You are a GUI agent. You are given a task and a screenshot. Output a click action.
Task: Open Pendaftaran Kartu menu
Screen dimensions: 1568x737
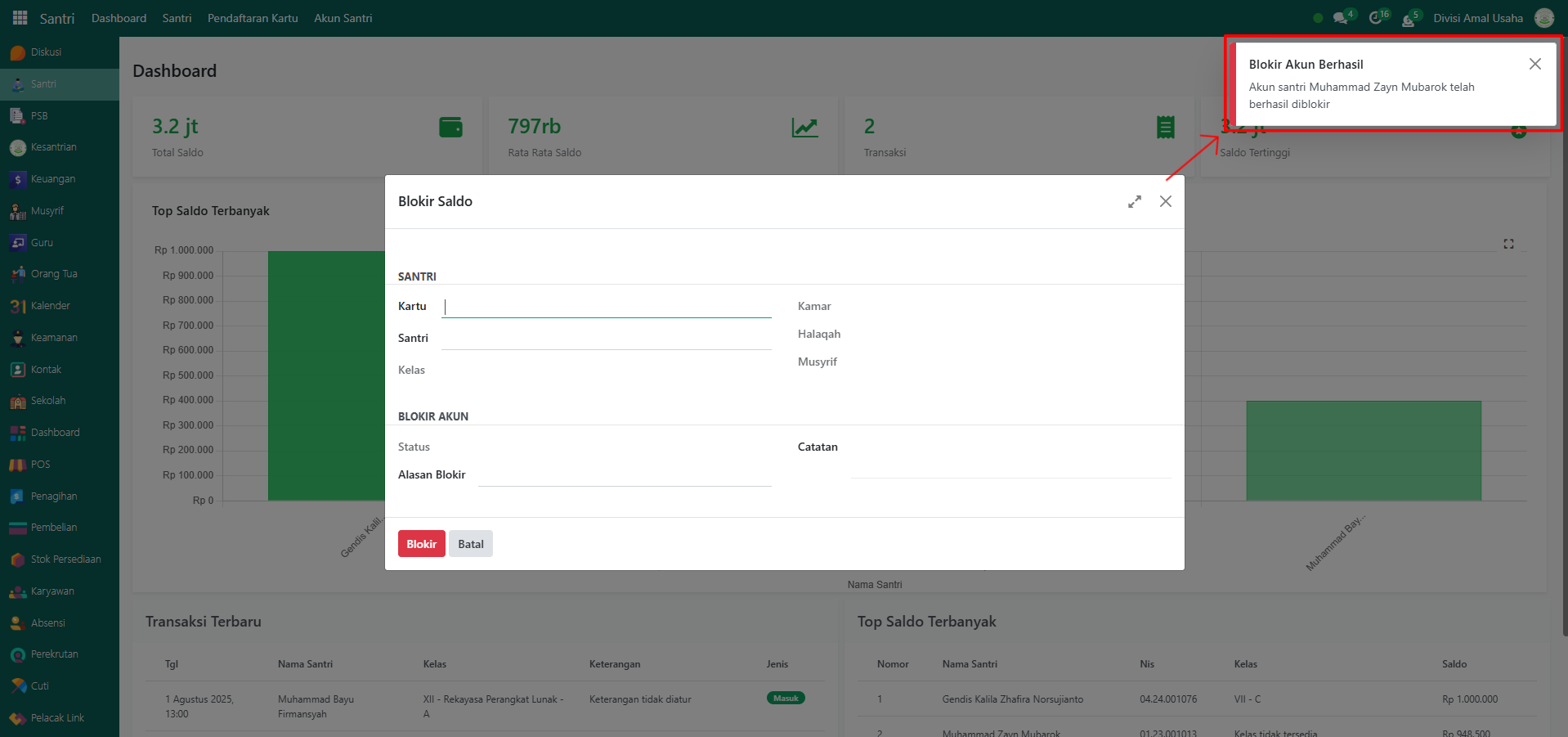pyautogui.click(x=253, y=18)
